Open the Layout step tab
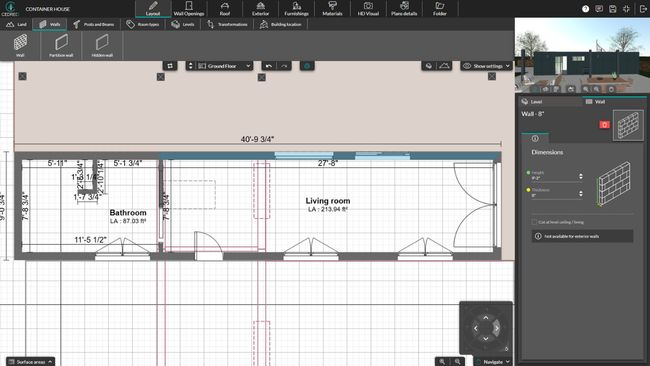 click(153, 9)
